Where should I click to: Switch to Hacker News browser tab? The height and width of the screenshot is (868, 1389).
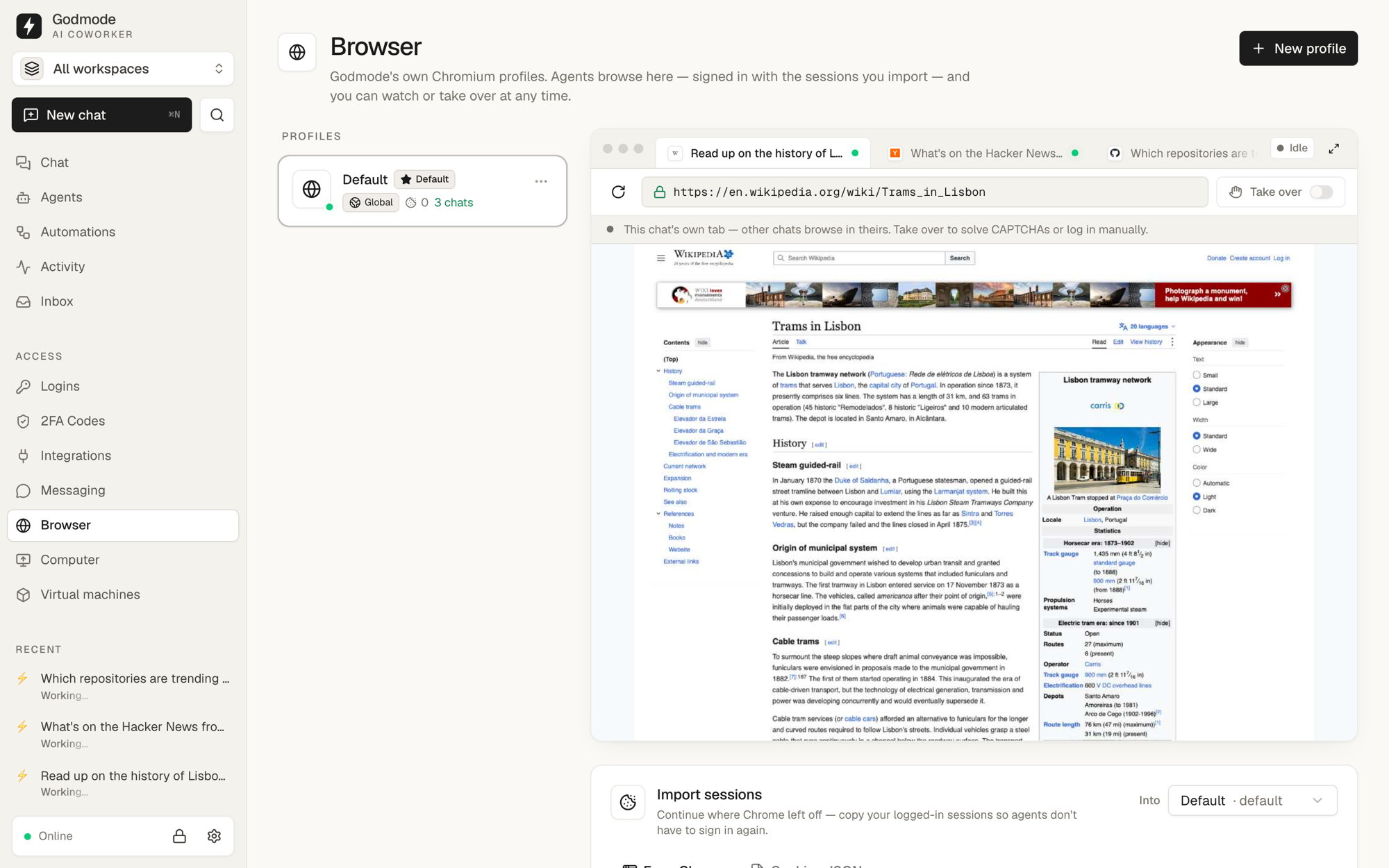tap(984, 153)
